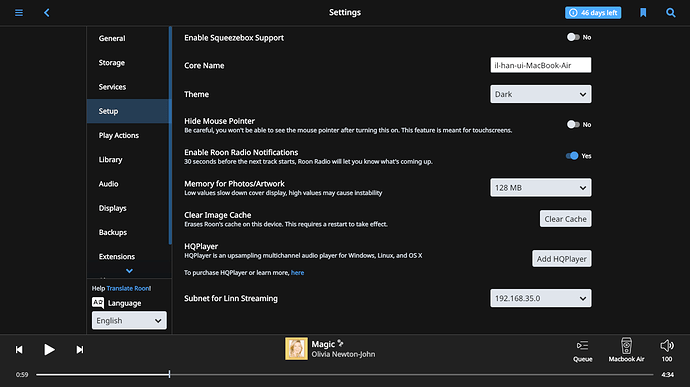Open the Storage settings tab
This screenshot has height=387, width=690.
pos(128,63)
